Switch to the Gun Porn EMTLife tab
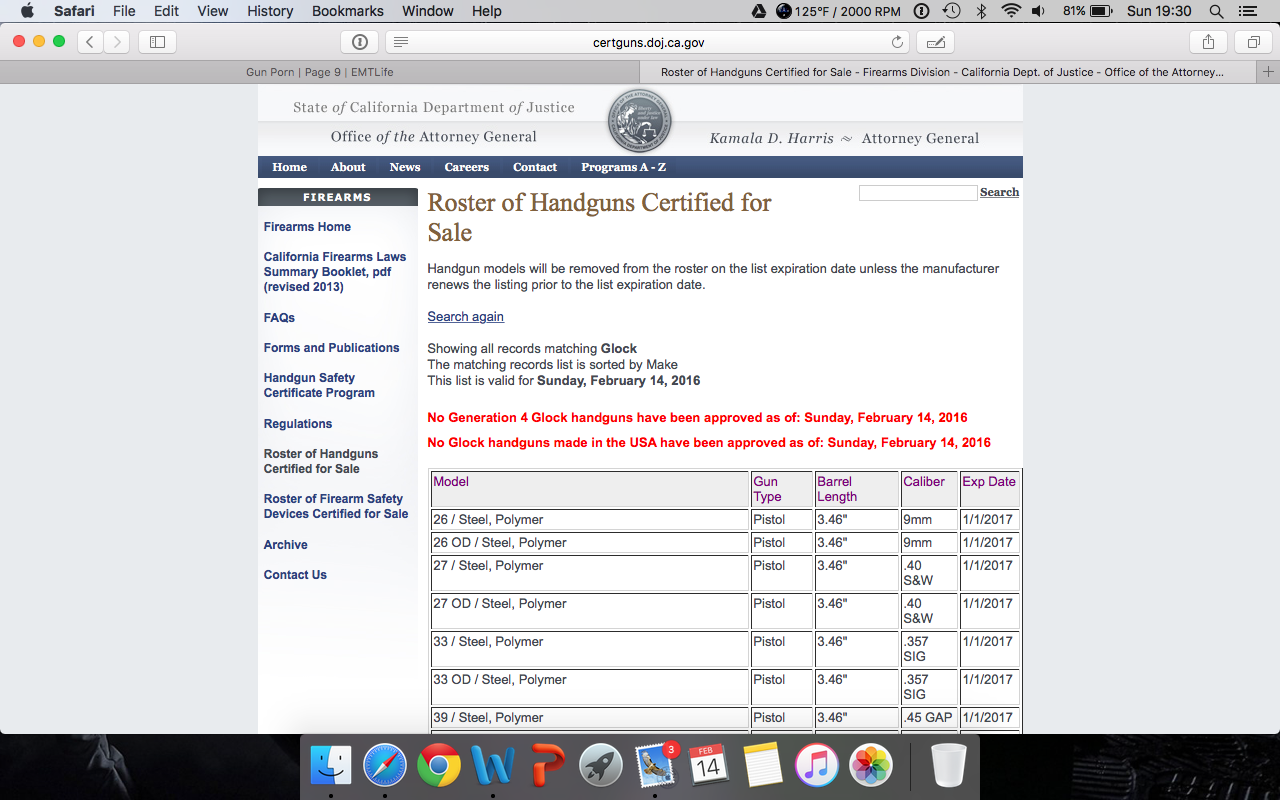This screenshot has width=1280, height=800. (x=320, y=72)
